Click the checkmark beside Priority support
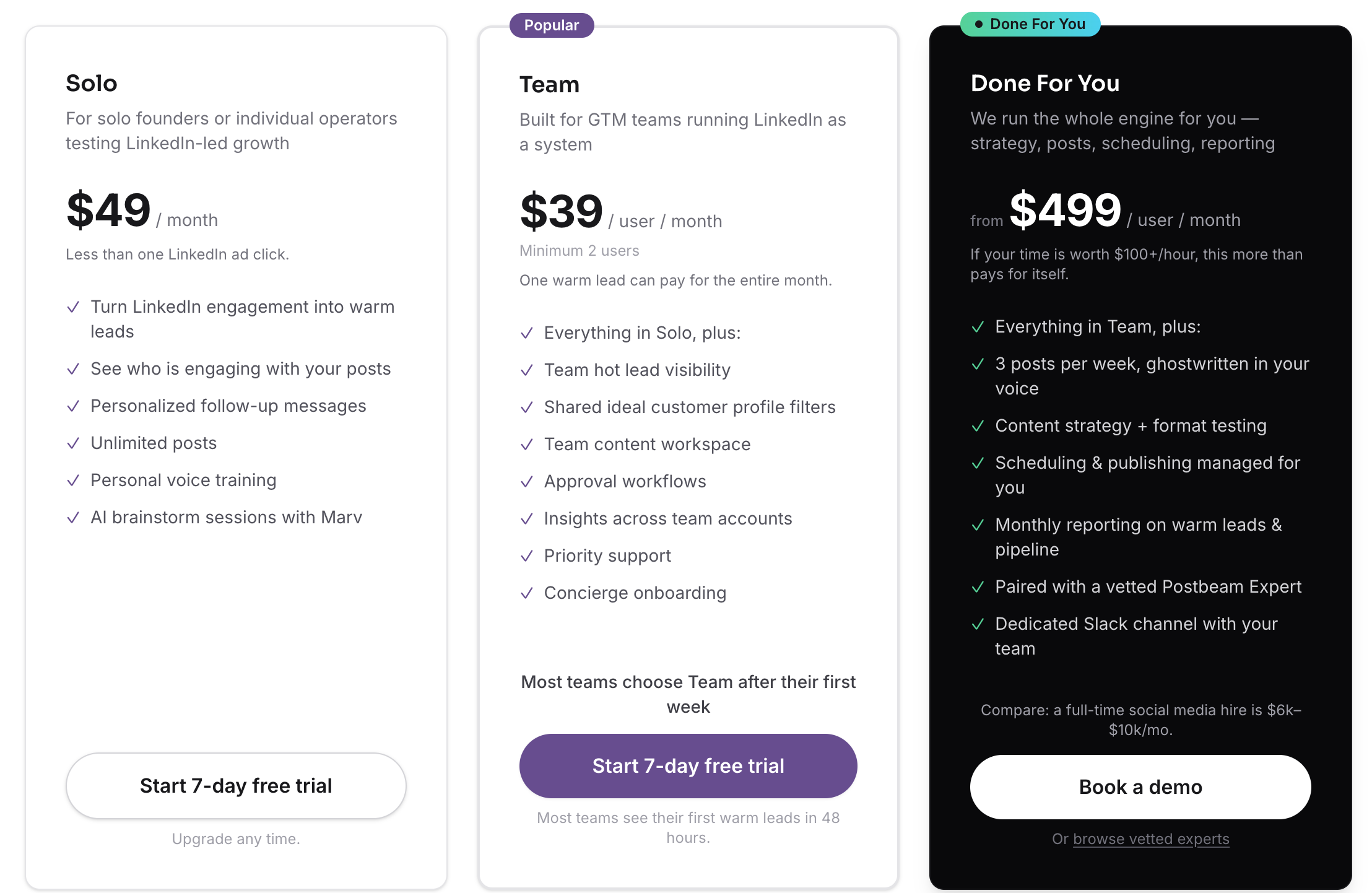This screenshot has height=893, width=1372. [528, 555]
